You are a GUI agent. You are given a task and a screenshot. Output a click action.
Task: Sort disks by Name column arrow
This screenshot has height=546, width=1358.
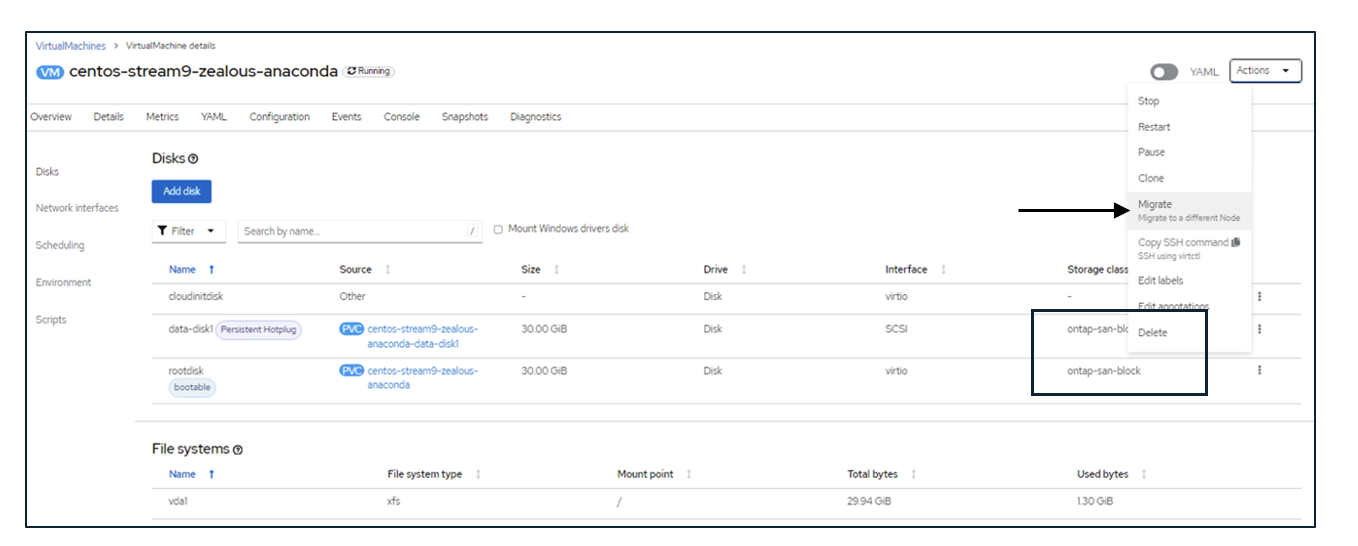211,270
